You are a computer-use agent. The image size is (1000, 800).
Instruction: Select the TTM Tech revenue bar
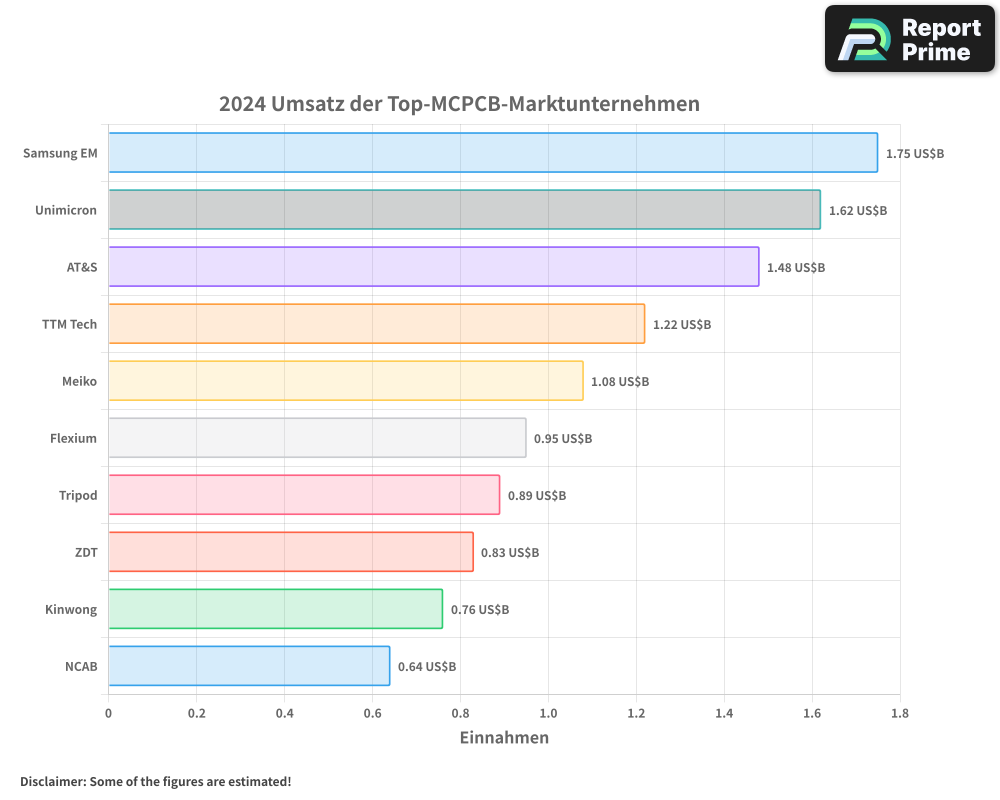375,324
